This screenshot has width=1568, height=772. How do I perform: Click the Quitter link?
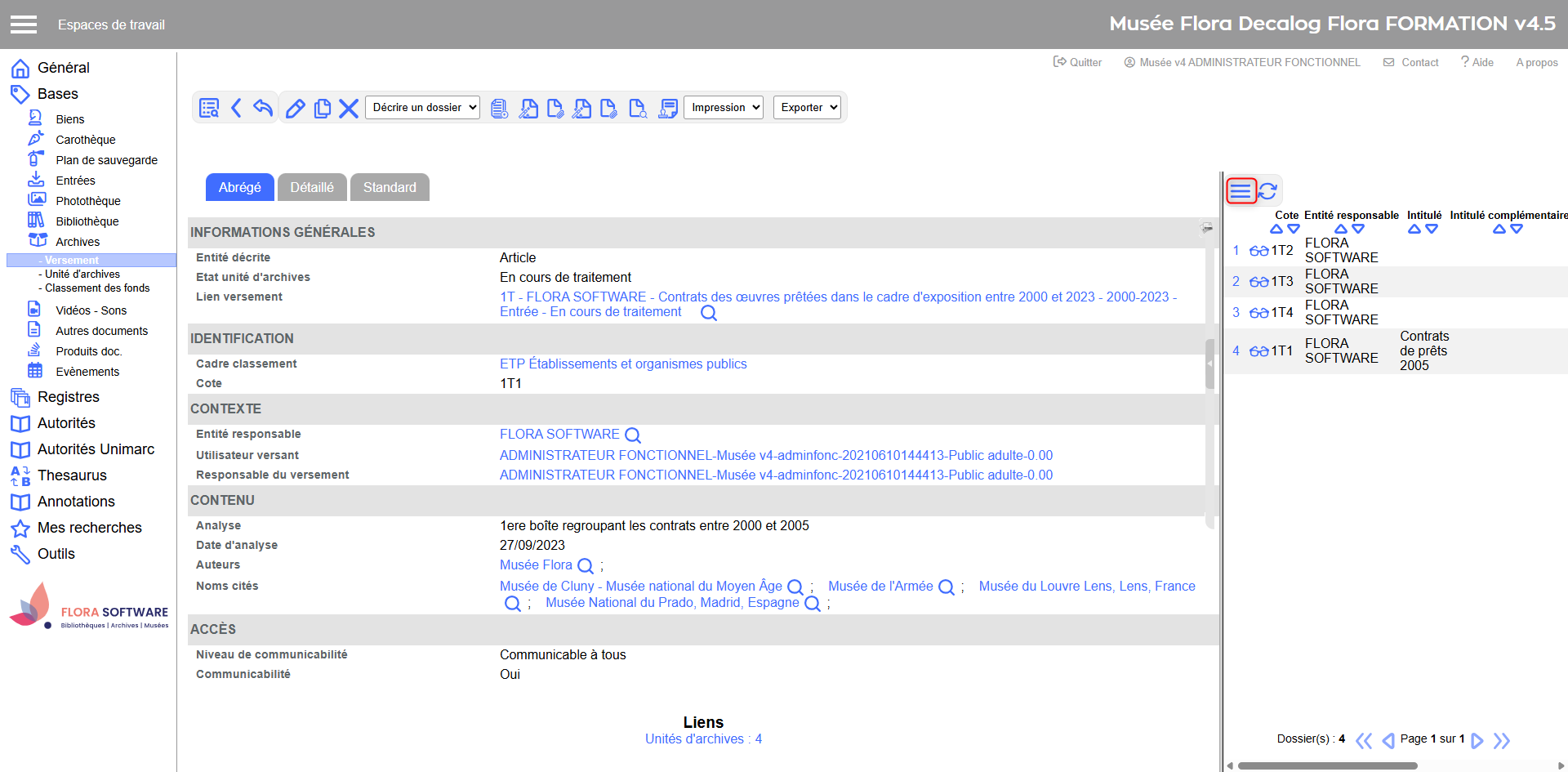[1077, 62]
